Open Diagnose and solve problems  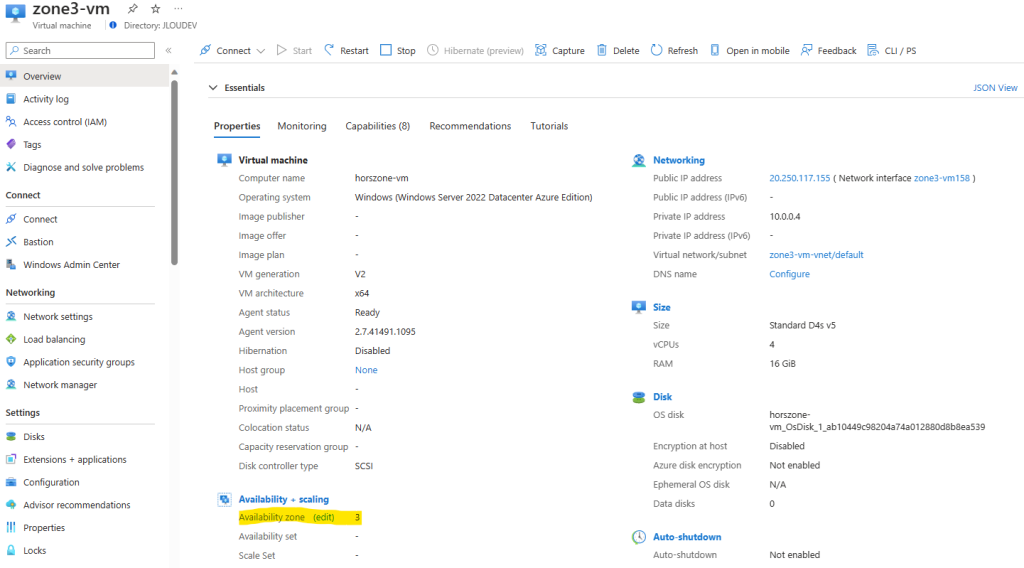83,167
